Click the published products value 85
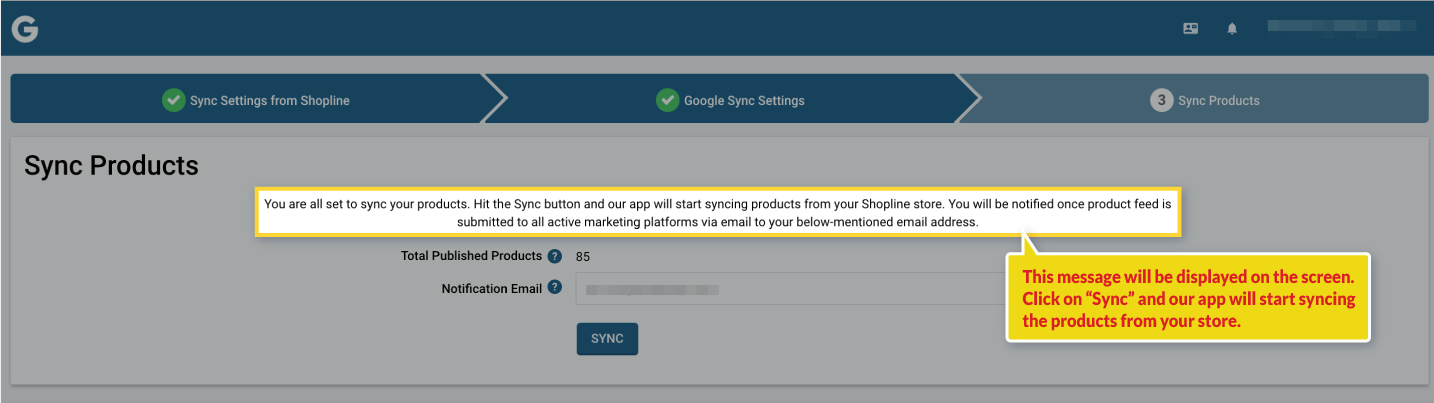This screenshot has height=403, width=1434. click(x=583, y=256)
